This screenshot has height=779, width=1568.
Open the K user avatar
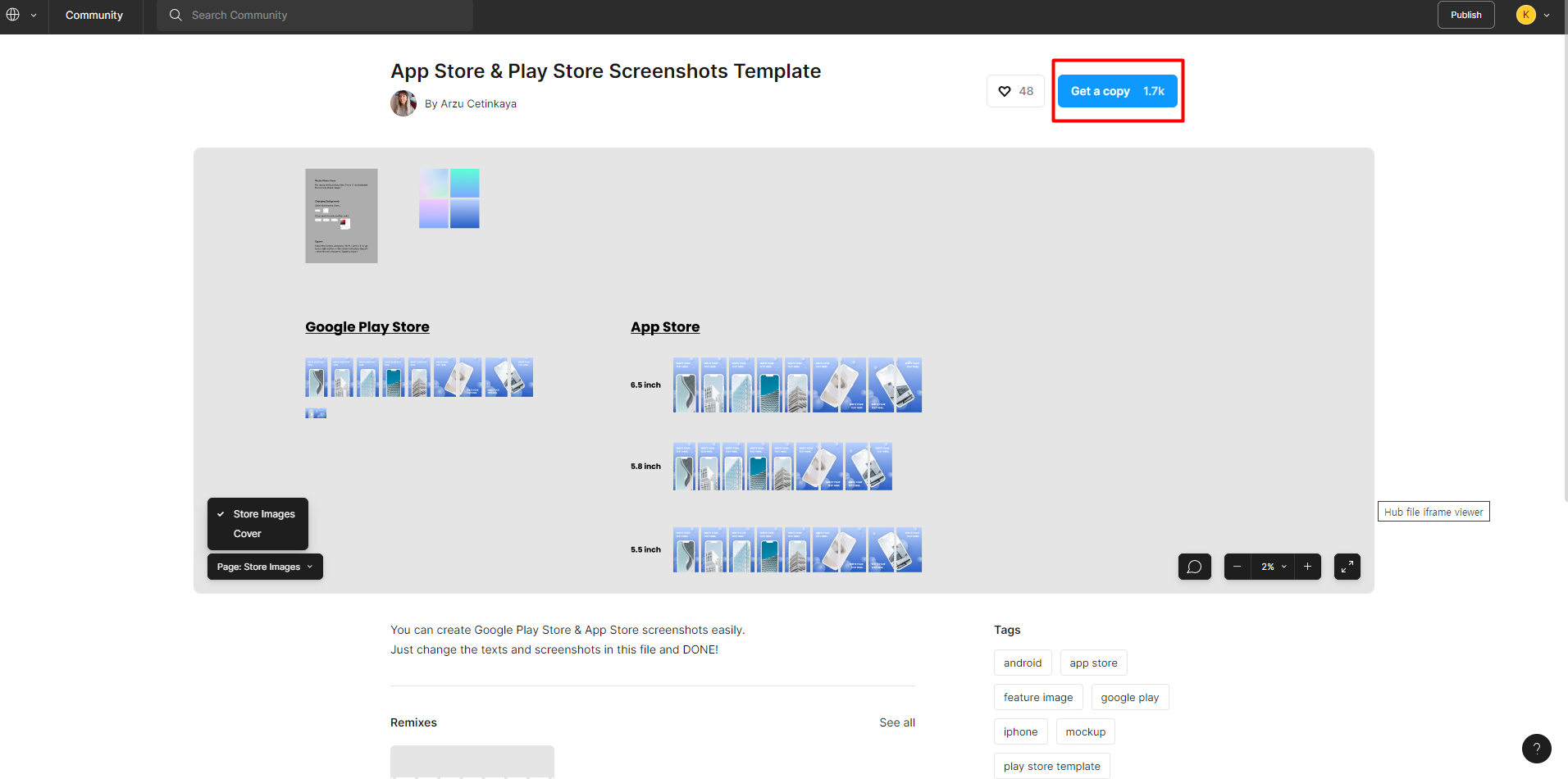click(x=1525, y=15)
